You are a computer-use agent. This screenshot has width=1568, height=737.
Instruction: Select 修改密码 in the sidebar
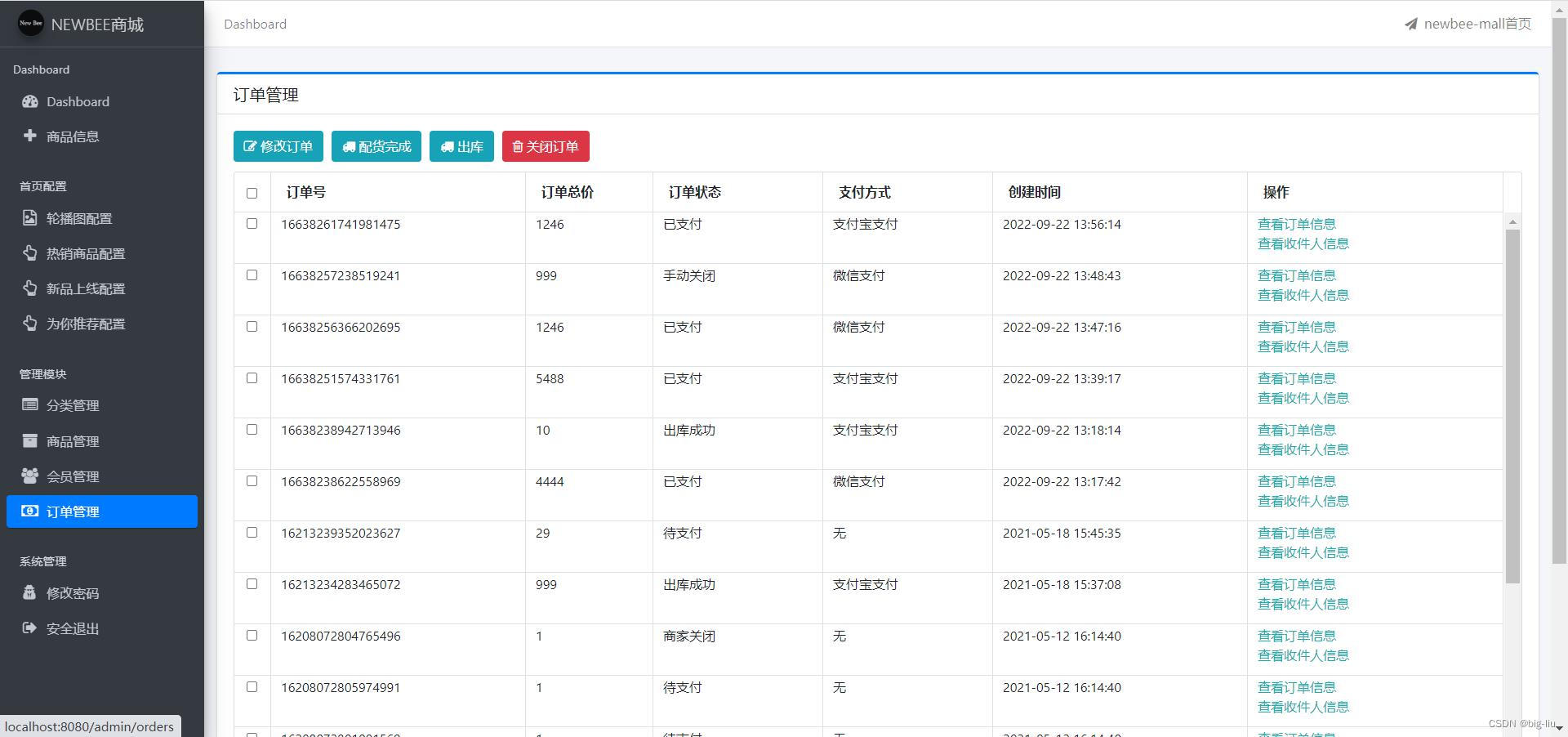[102, 593]
